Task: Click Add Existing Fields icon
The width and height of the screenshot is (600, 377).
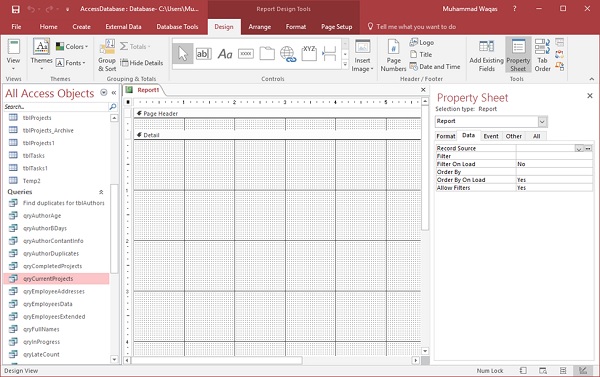Action: point(486,55)
